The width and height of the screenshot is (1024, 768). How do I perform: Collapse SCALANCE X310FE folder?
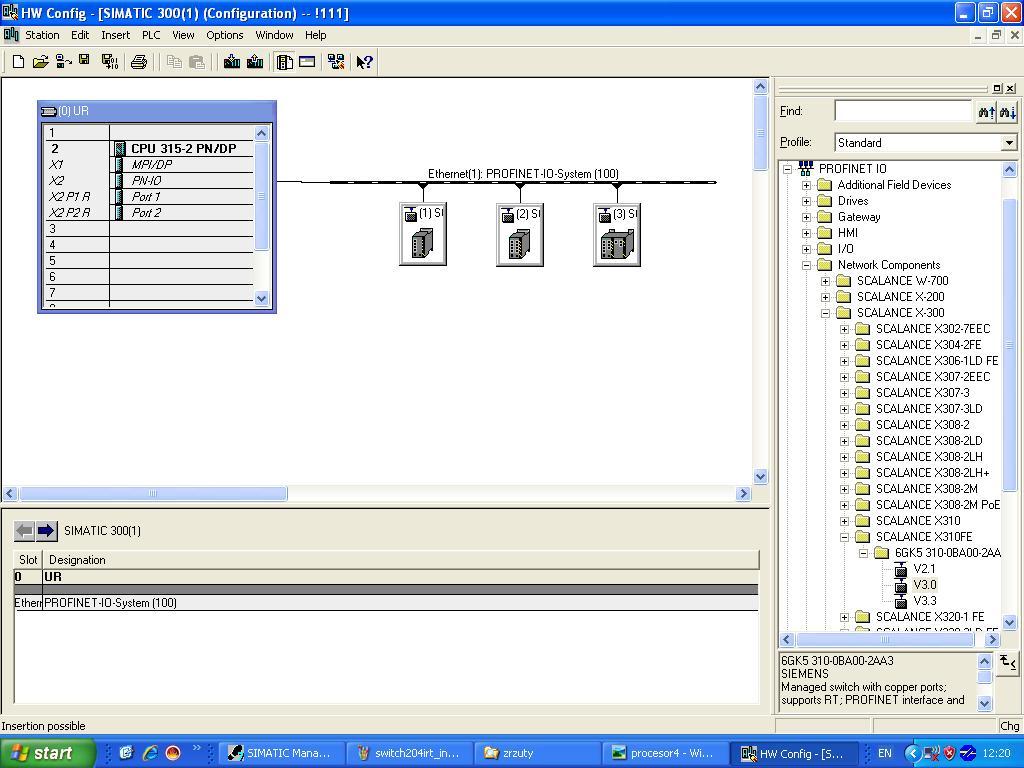tap(844, 537)
